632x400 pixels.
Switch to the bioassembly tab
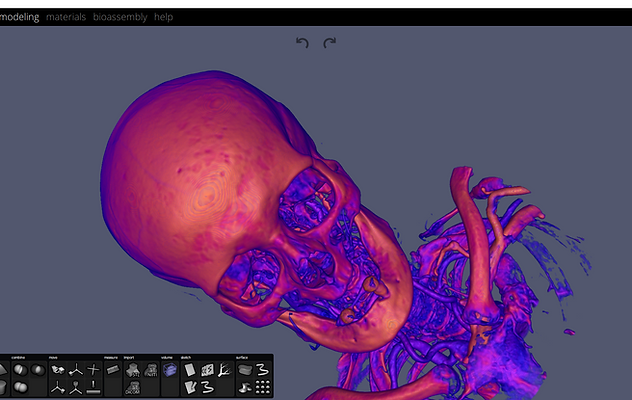point(120,17)
